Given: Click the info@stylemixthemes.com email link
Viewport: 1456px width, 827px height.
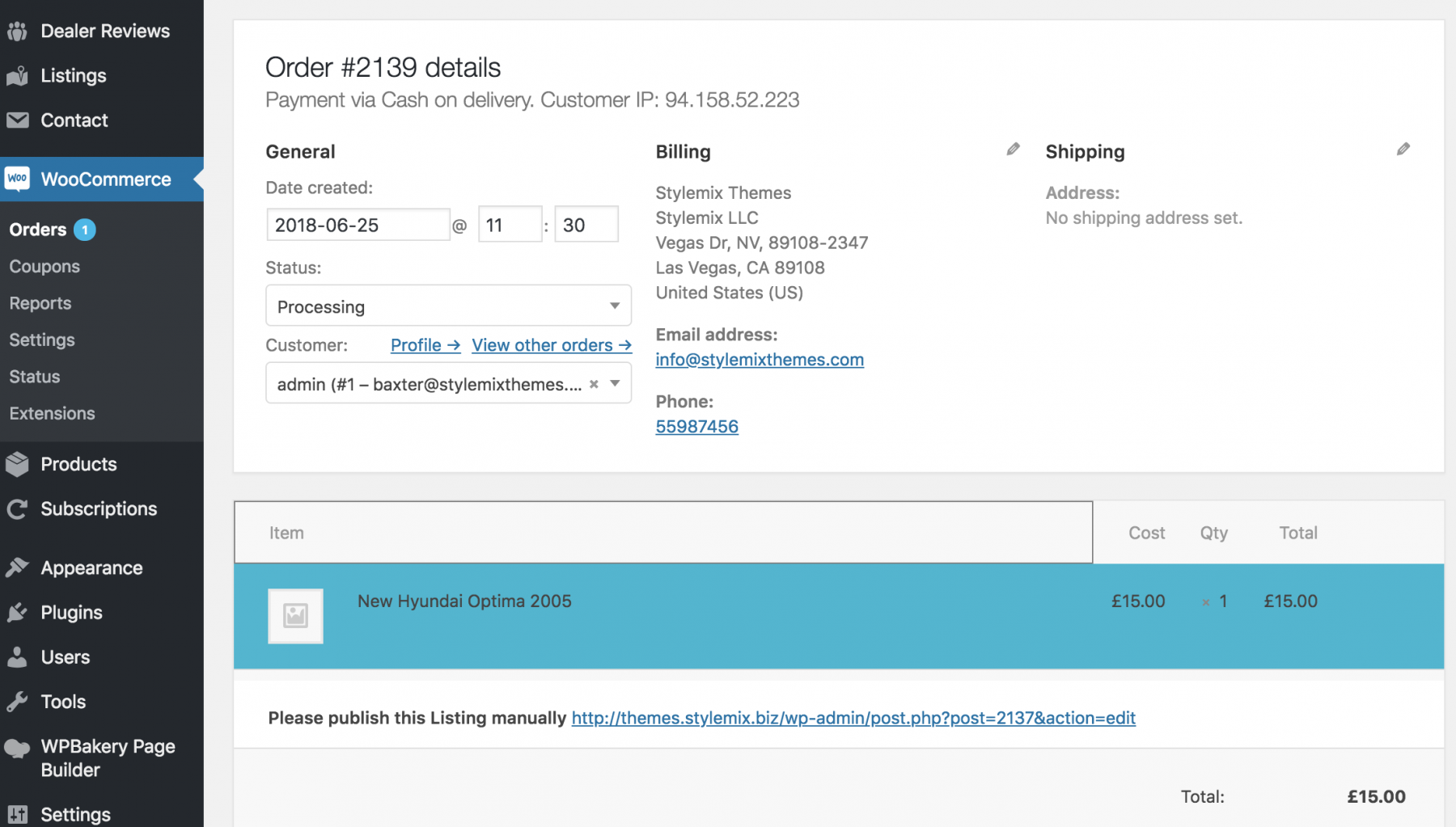Looking at the screenshot, I should tap(760, 360).
